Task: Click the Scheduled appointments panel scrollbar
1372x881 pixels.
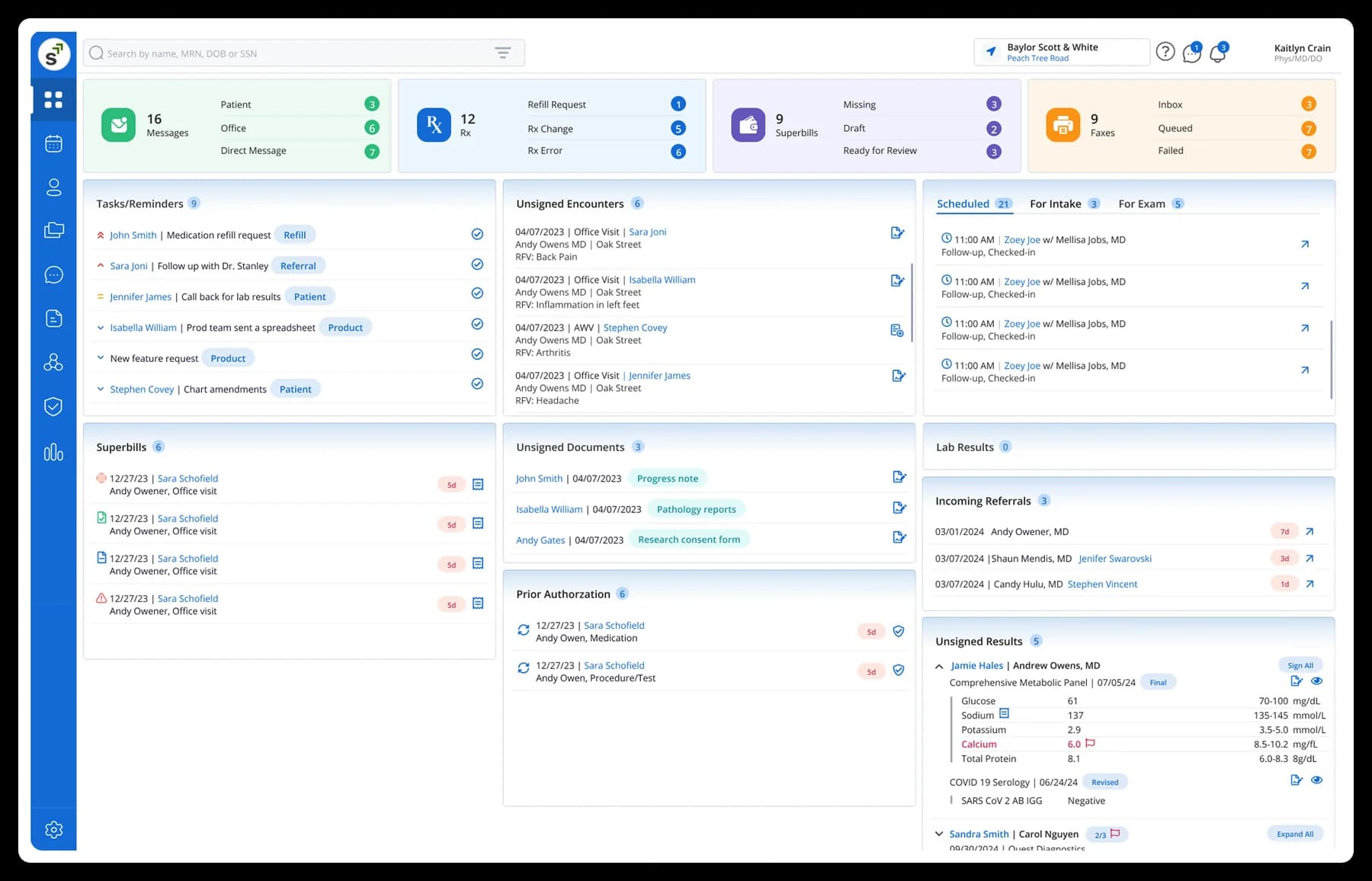Action: [x=1331, y=359]
